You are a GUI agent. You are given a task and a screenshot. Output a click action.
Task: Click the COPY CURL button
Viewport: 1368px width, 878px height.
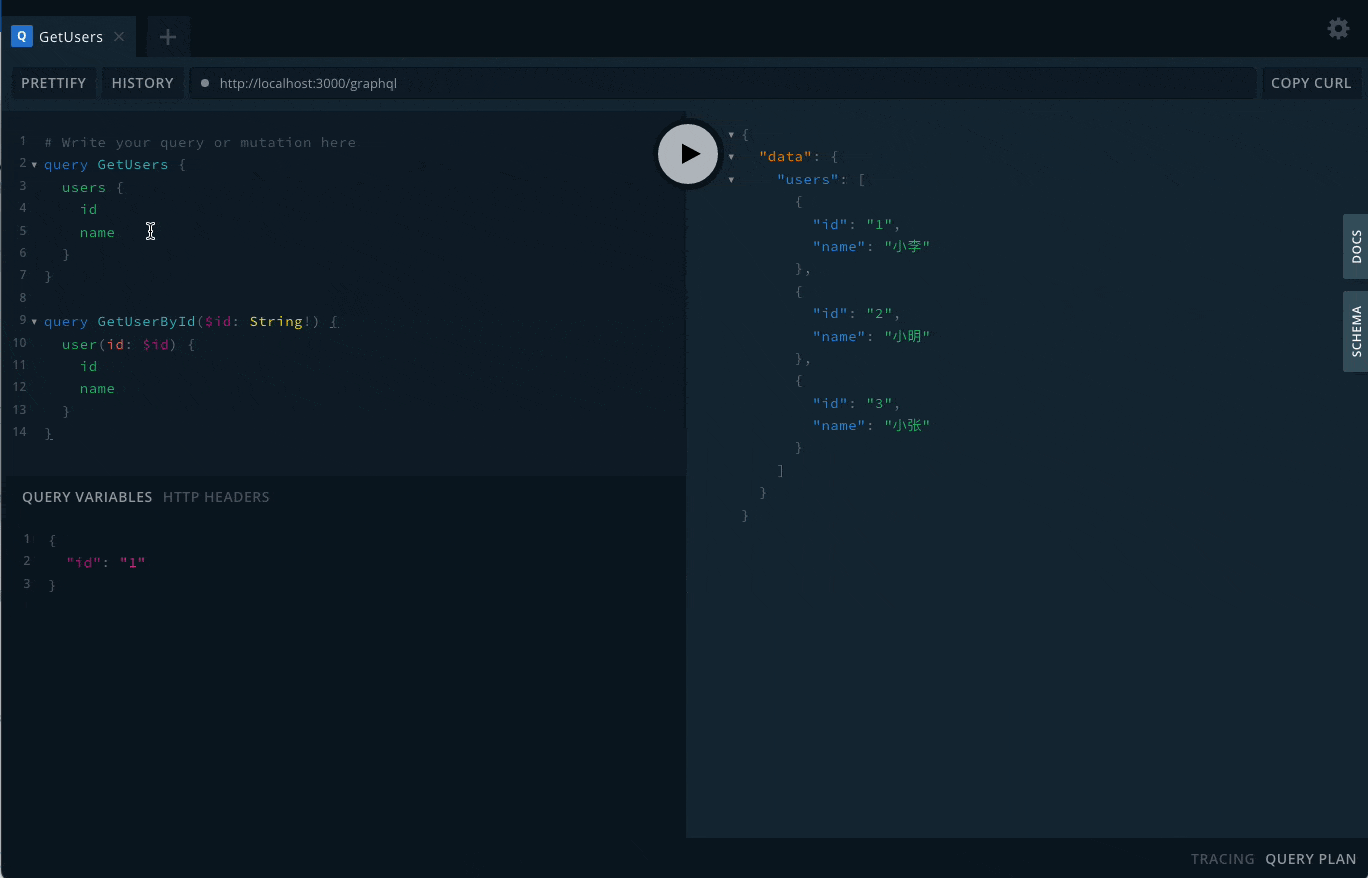point(1311,83)
